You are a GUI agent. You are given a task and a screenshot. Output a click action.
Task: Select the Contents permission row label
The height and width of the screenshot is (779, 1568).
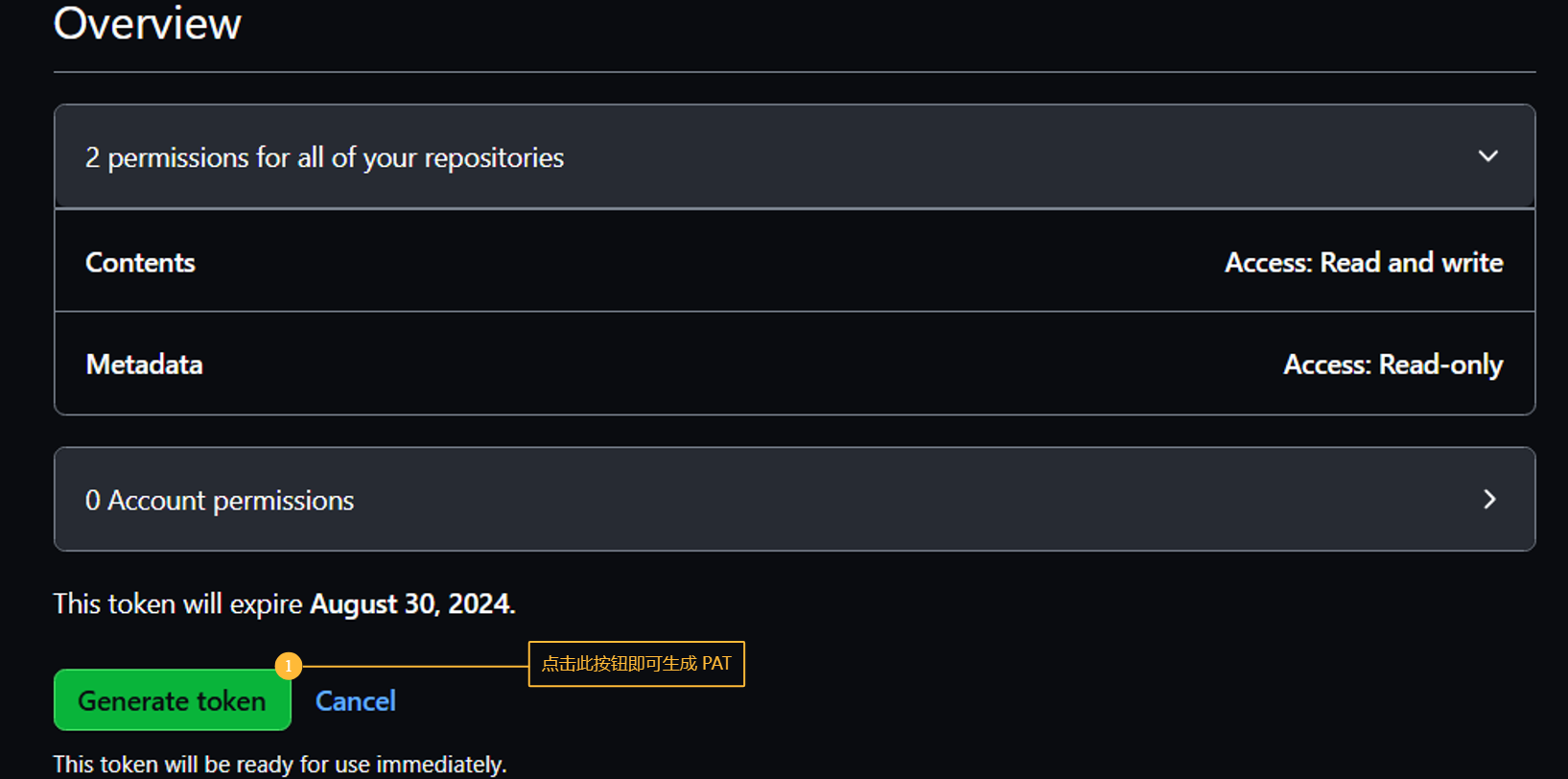(x=140, y=262)
